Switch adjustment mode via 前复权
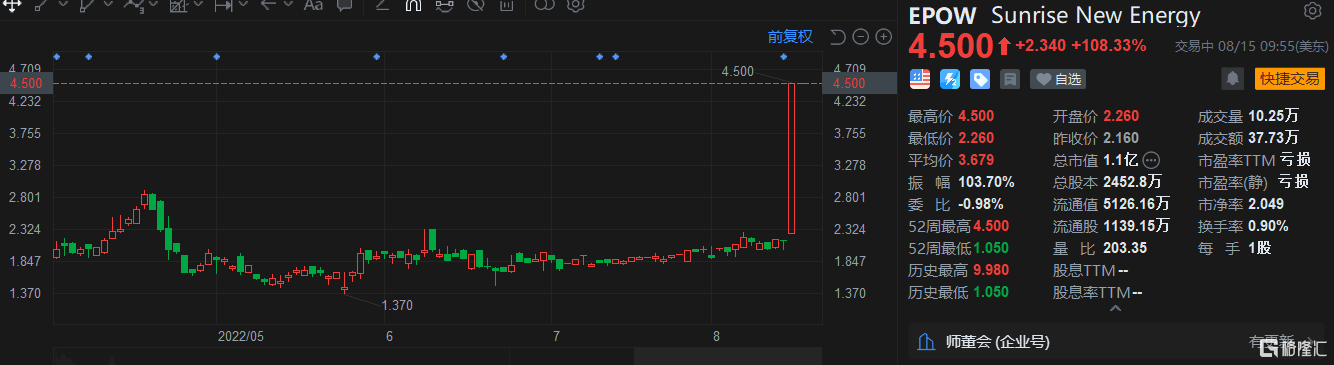Viewport: 1334px width, 365px height. (x=790, y=37)
